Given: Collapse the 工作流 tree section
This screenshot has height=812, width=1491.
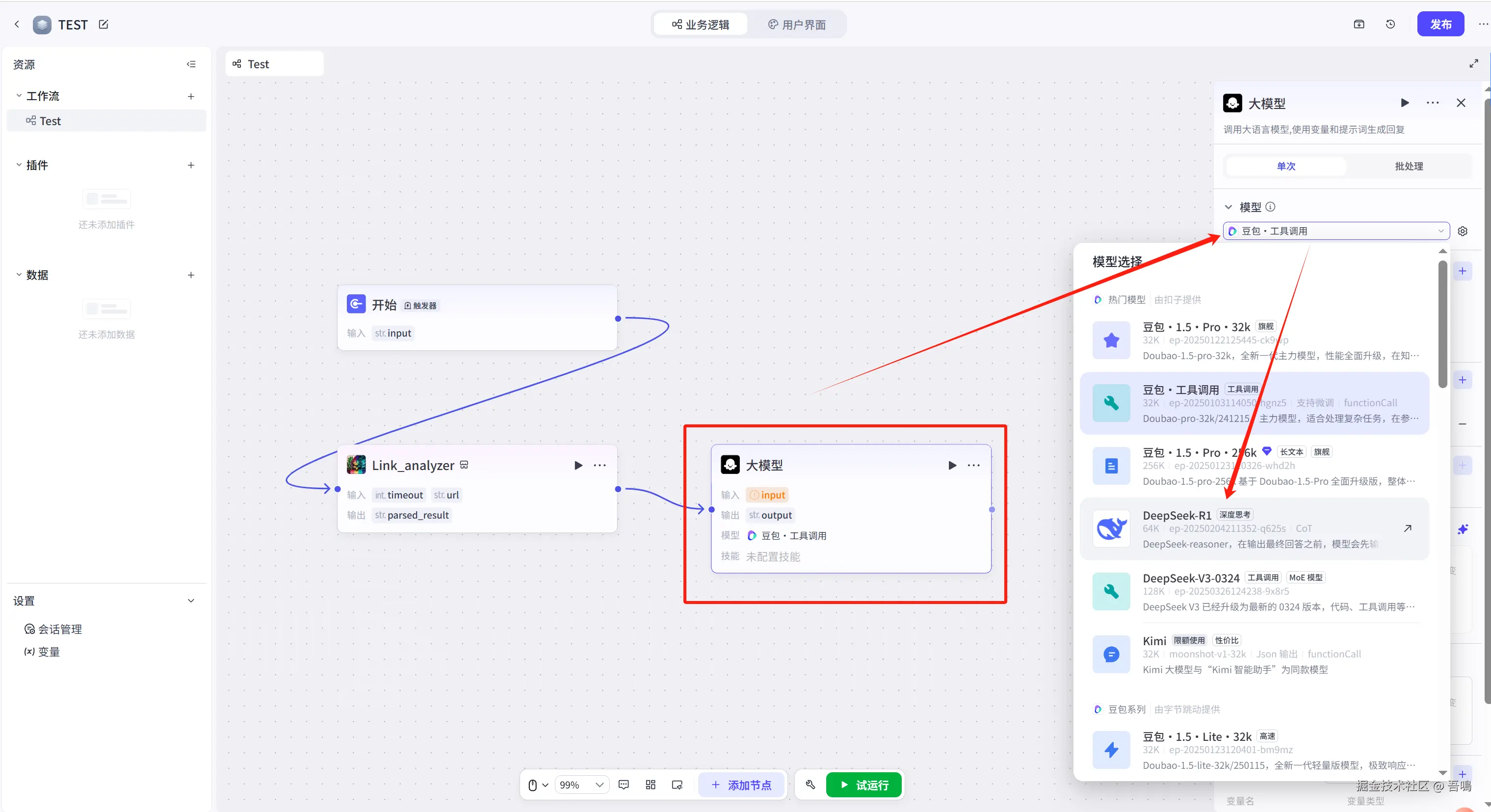Looking at the screenshot, I should [19, 96].
